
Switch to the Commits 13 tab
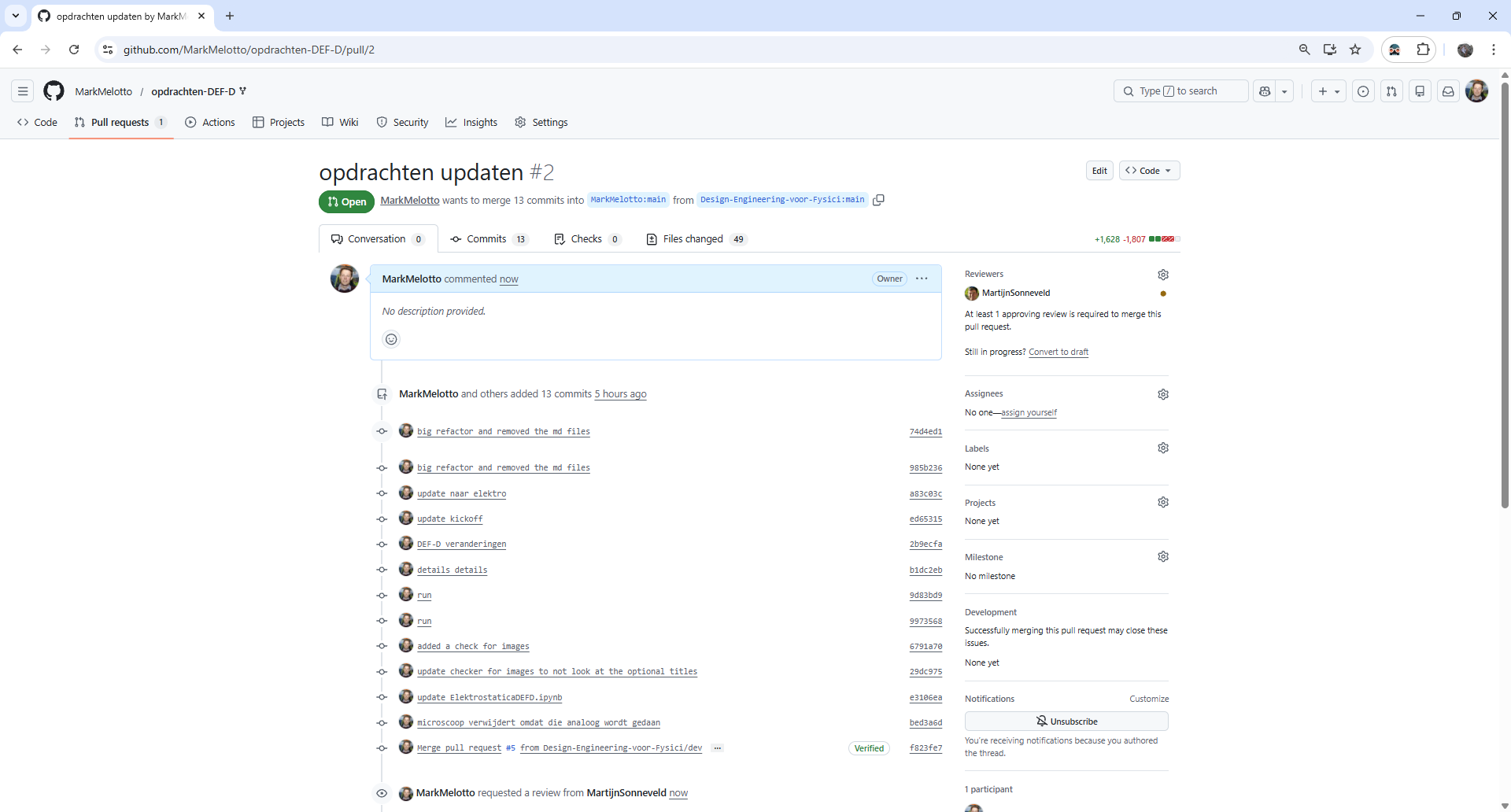click(x=489, y=239)
